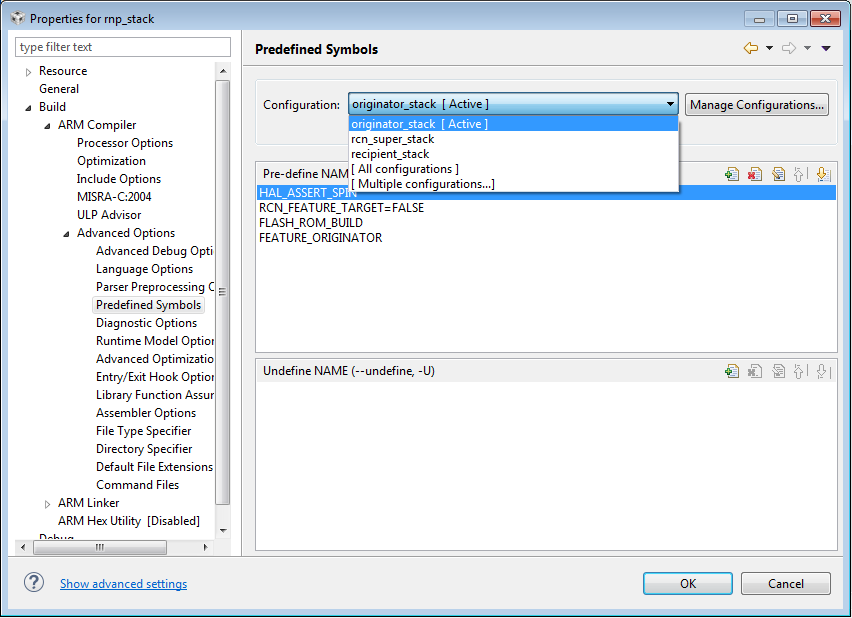Select recipient_stack configuration option
The width and height of the screenshot is (852, 618).
(x=390, y=154)
